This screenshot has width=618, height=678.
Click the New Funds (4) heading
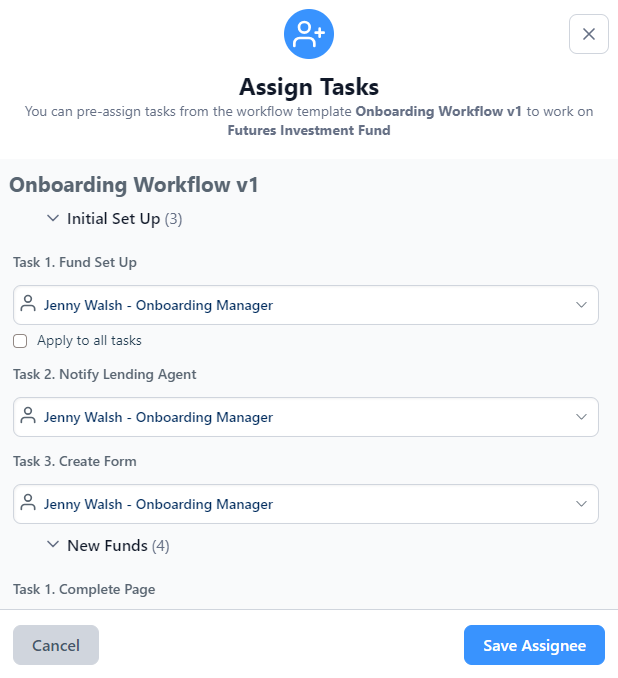click(x=118, y=546)
